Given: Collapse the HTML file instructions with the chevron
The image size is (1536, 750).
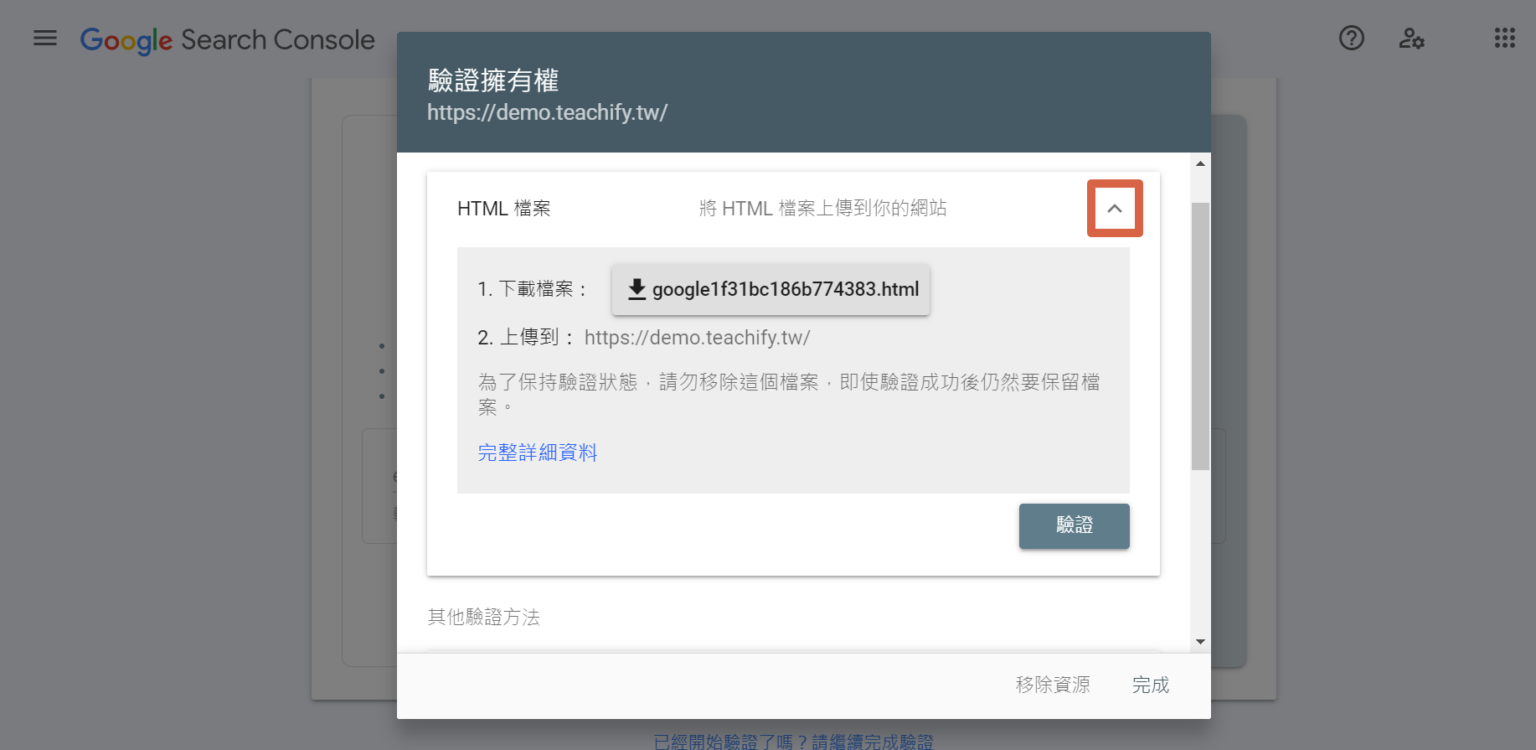Looking at the screenshot, I should pos(1114,208).
